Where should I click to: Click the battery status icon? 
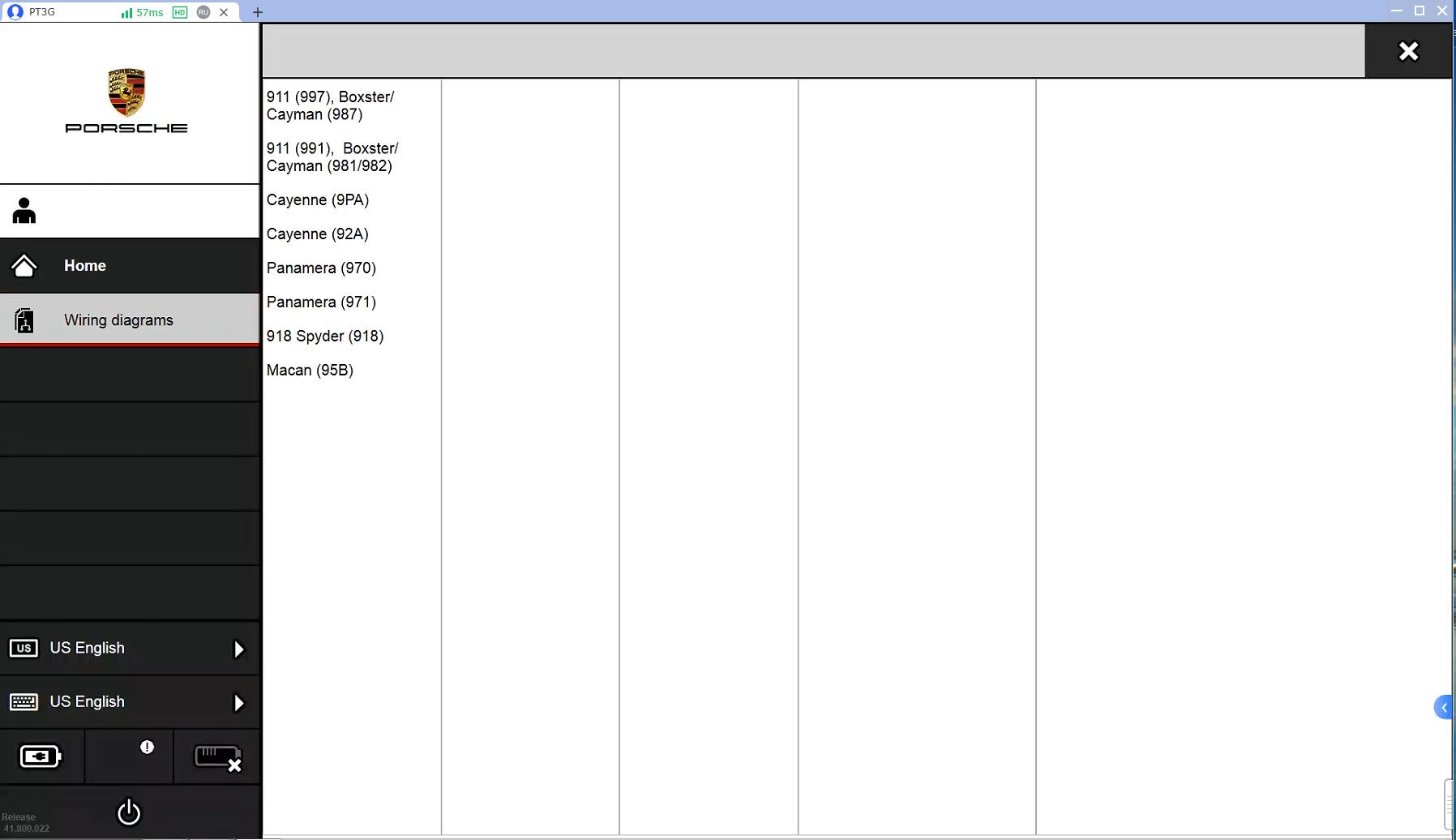click(41, 756)
